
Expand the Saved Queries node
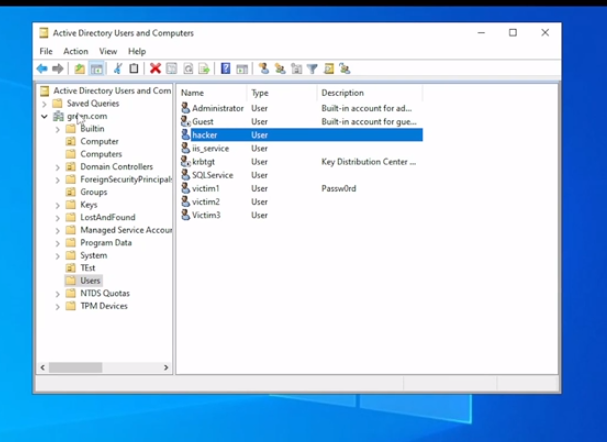[x=44, y=104]
